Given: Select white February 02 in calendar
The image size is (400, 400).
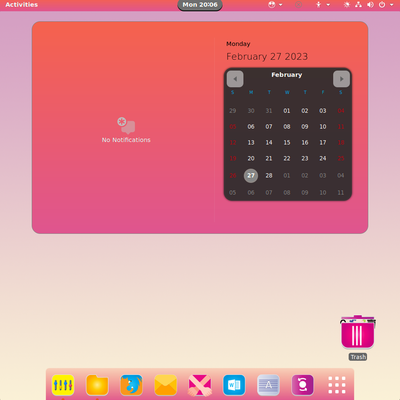Looking at the screenshot, I should (x=305, y=111).
